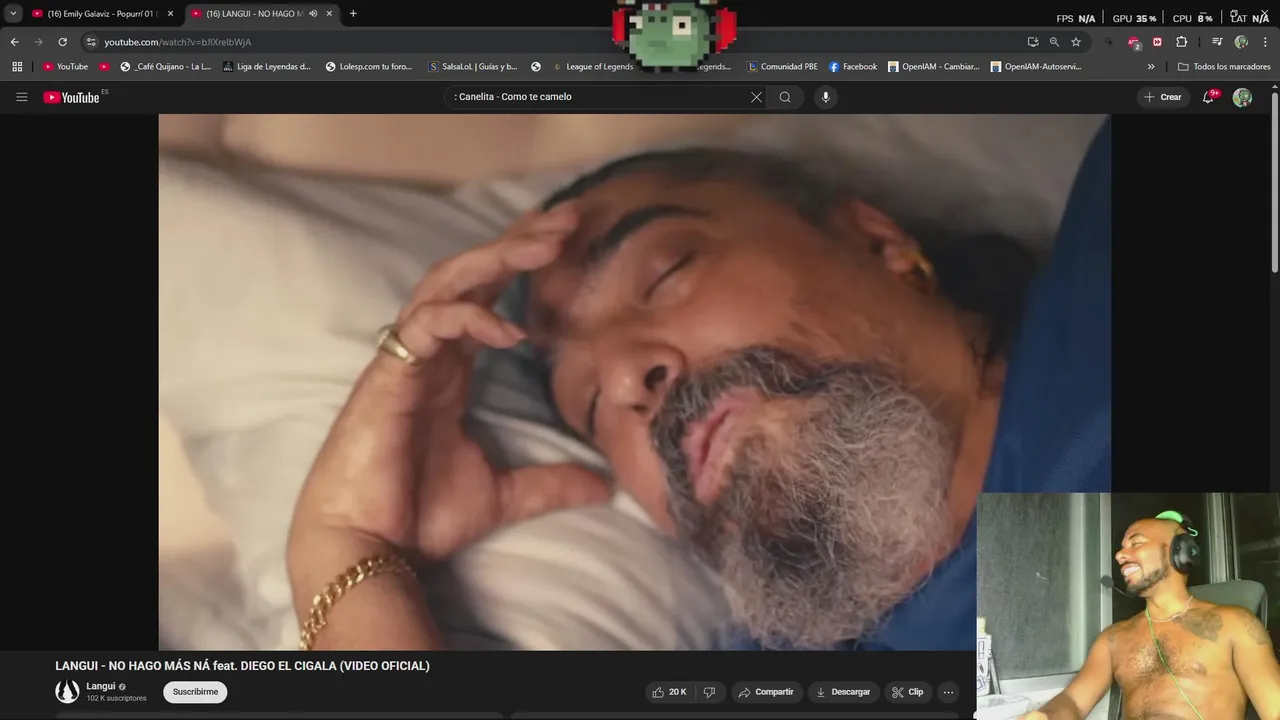Open the unlabeled red icon bookmark after YouTube
Screen dimensions: 1280x720
tap(104, 67)
